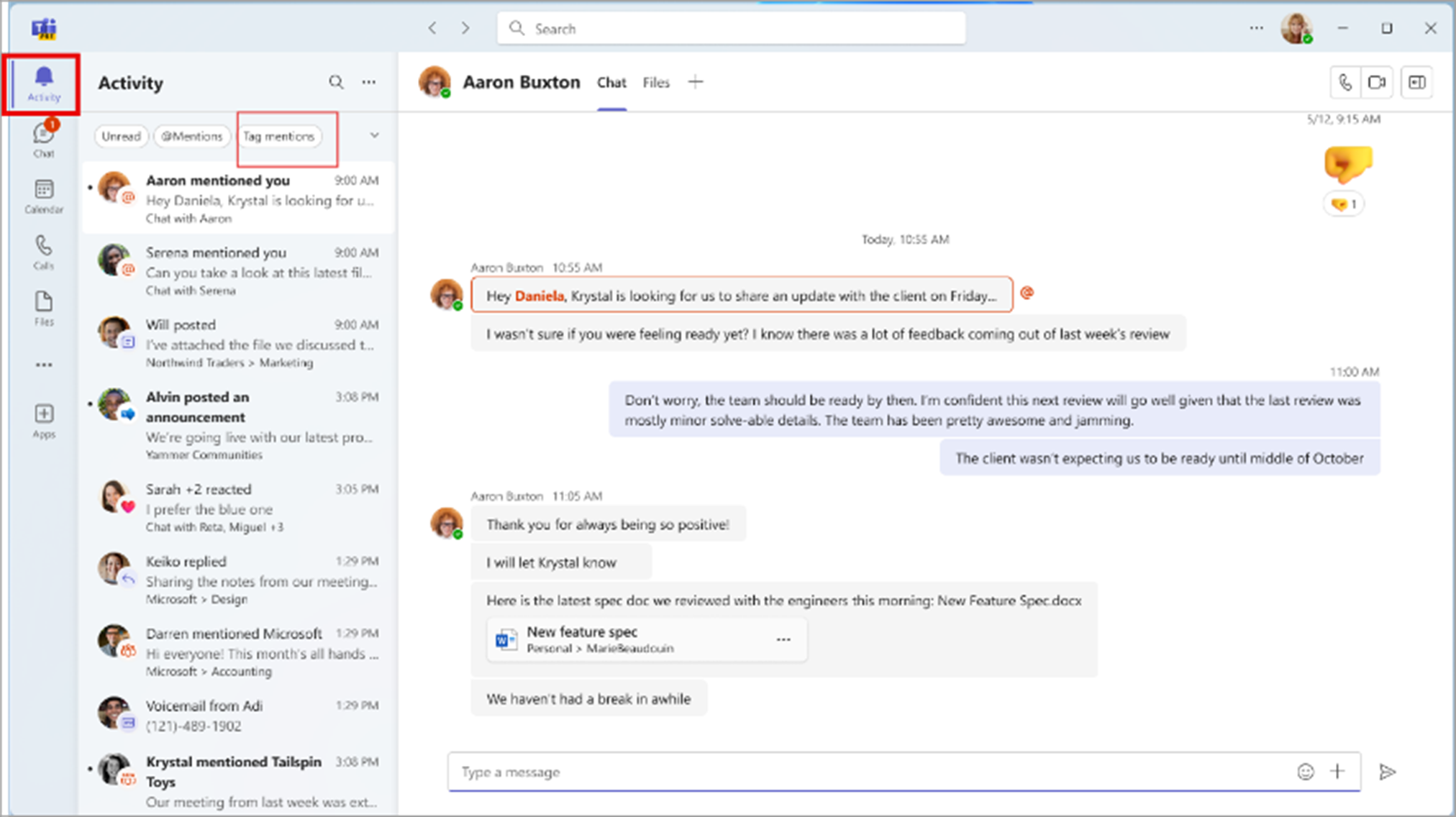Toggle the Tag mentions filter chip
The height and width of the screenshot is (817, 1456).
279,136
